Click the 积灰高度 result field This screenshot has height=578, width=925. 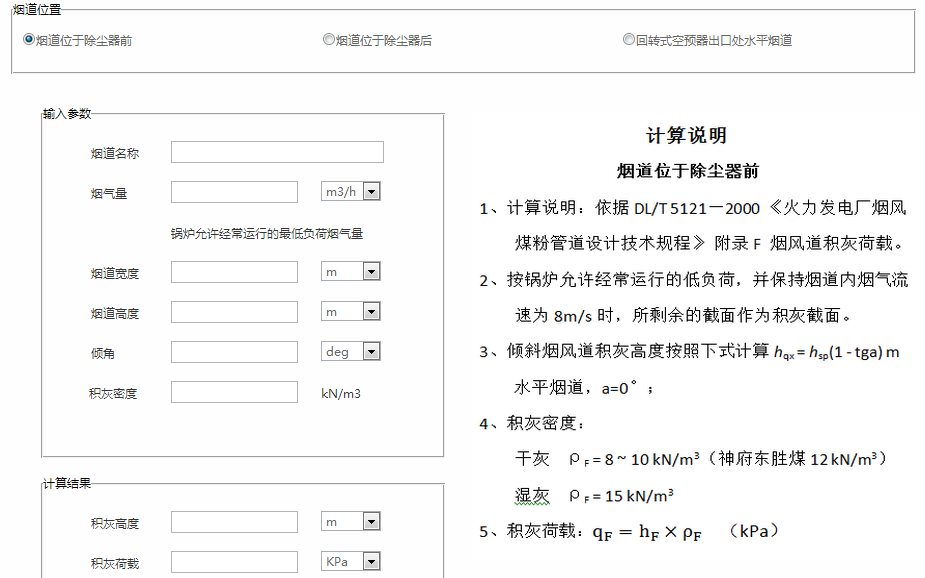point(234,522)
